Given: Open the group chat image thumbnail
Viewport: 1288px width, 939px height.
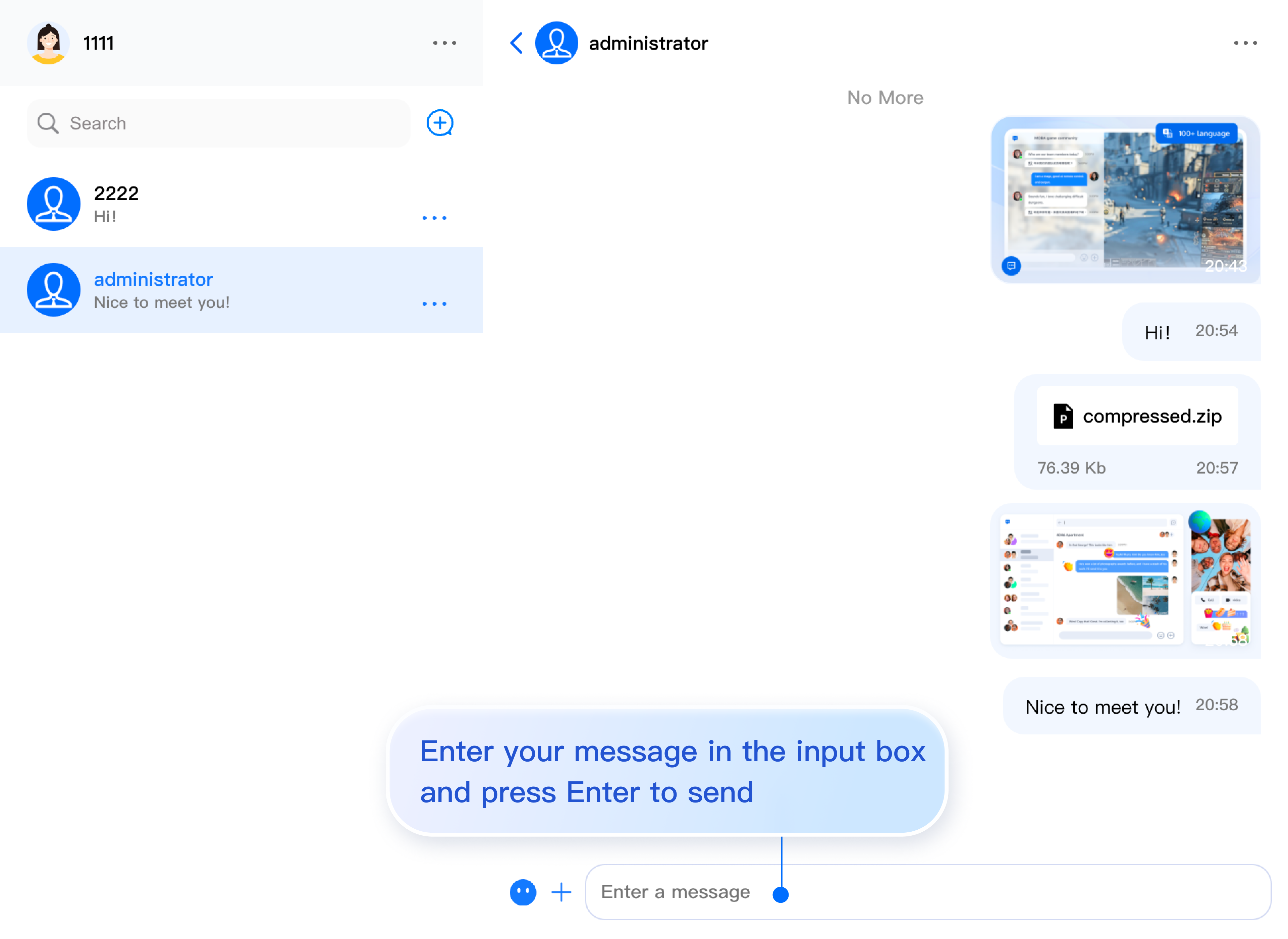Looking at the screenshot, I should (1125, 581).
